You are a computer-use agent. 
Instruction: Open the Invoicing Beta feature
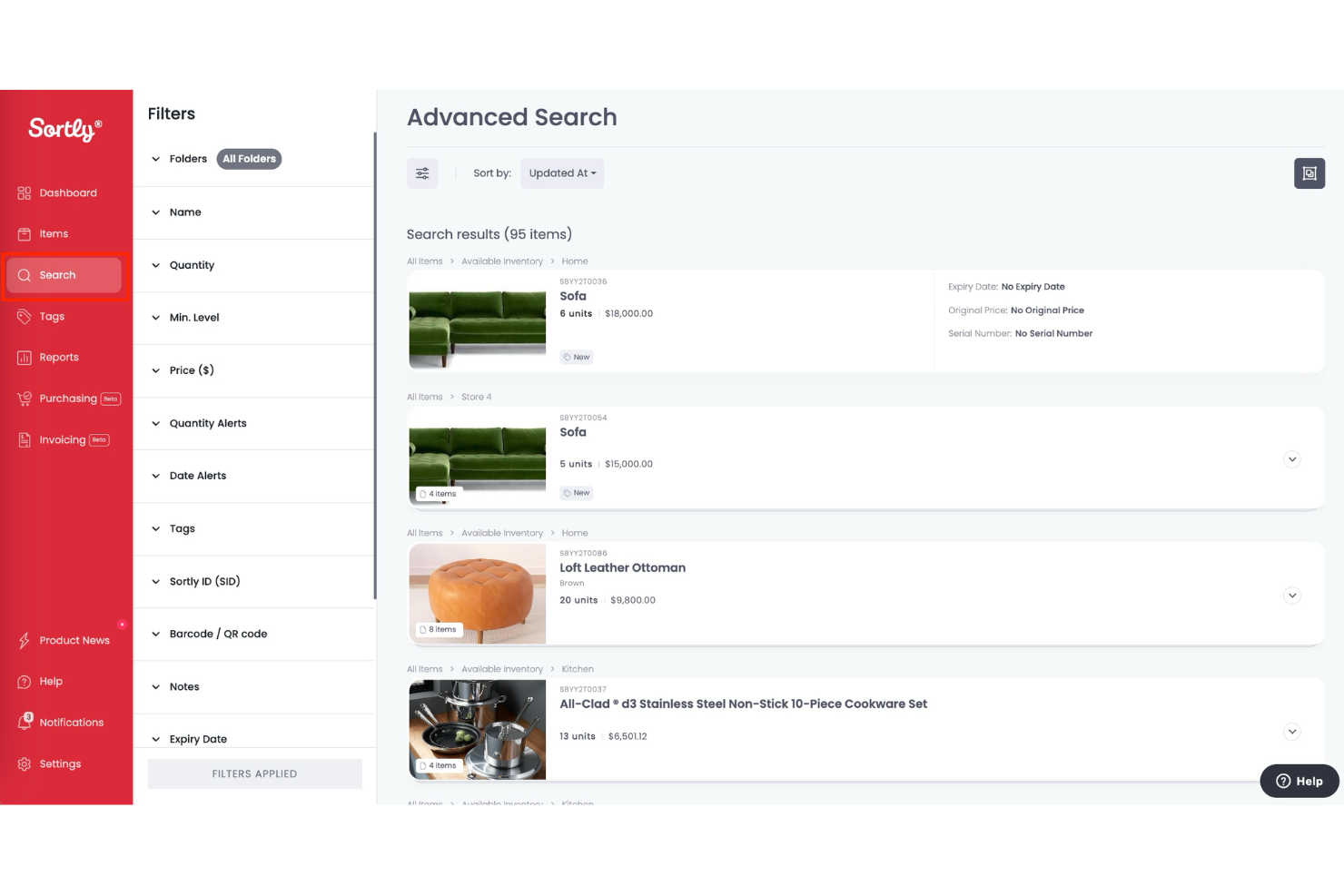pos(63,439)
